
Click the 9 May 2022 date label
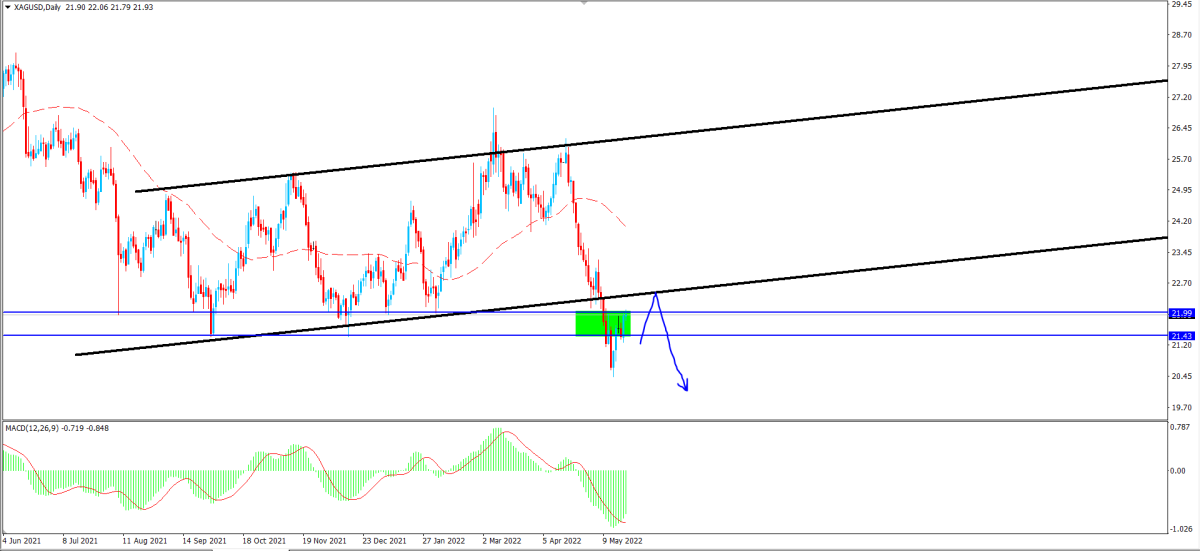pyautogui.click(x=622, y=541)
